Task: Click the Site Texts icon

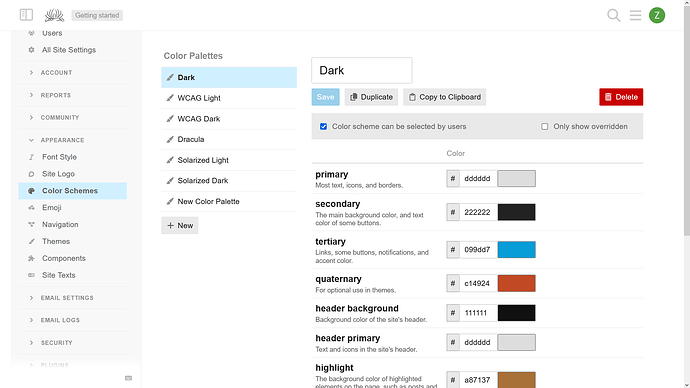Action: (x=31, y=275)
